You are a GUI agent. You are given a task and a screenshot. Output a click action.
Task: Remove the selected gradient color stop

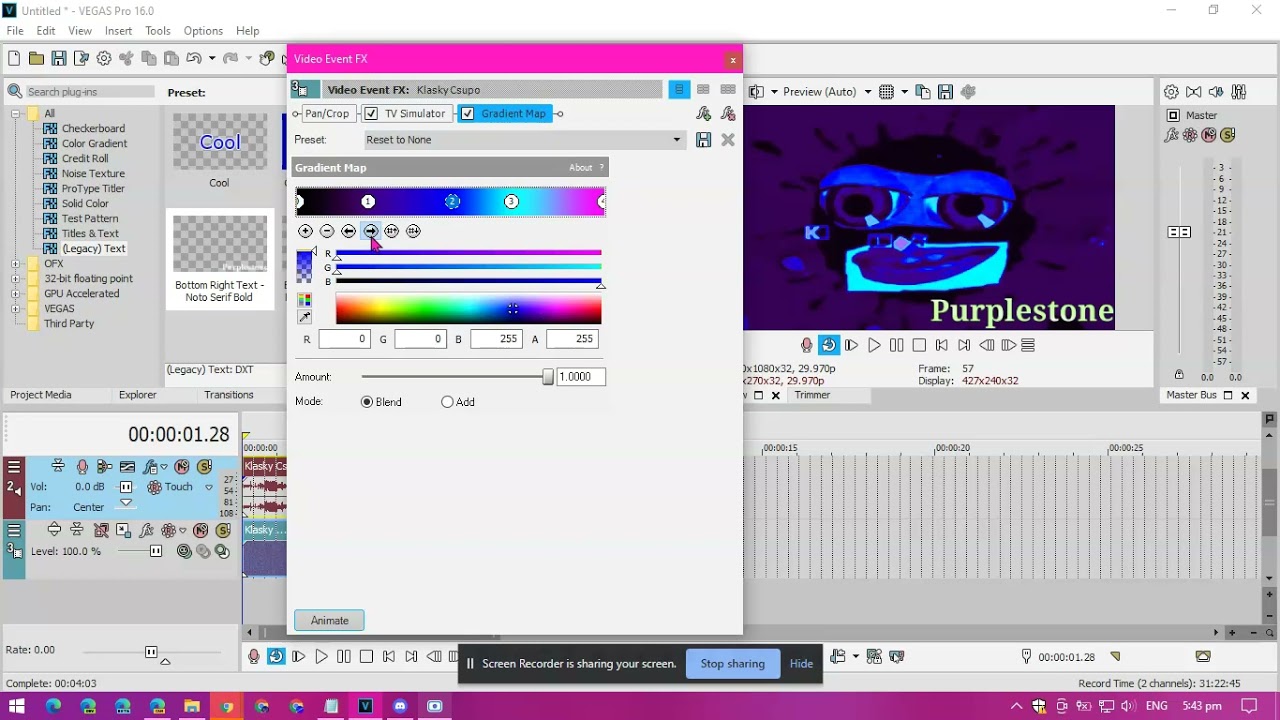click(327, 231)
